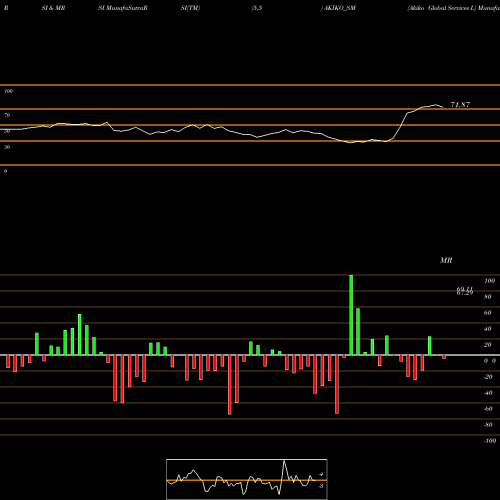Click the 'SI MunafaSutraR' header text
Viewport: 500px width, 500px height.
point(123,8)
